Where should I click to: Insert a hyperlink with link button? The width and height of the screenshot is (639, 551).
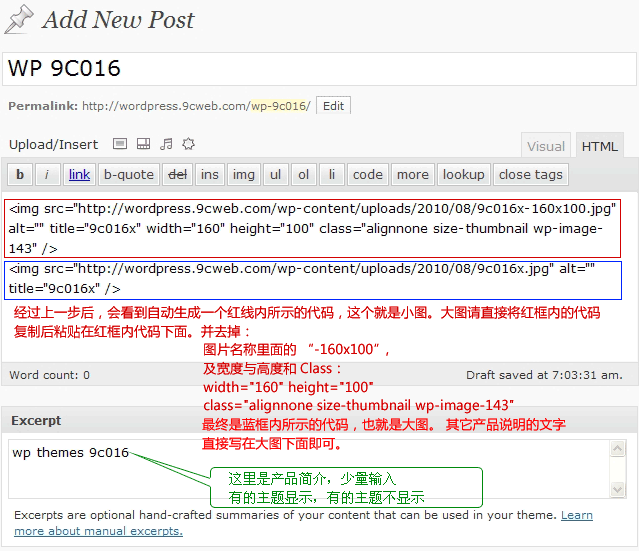(79, 174)
